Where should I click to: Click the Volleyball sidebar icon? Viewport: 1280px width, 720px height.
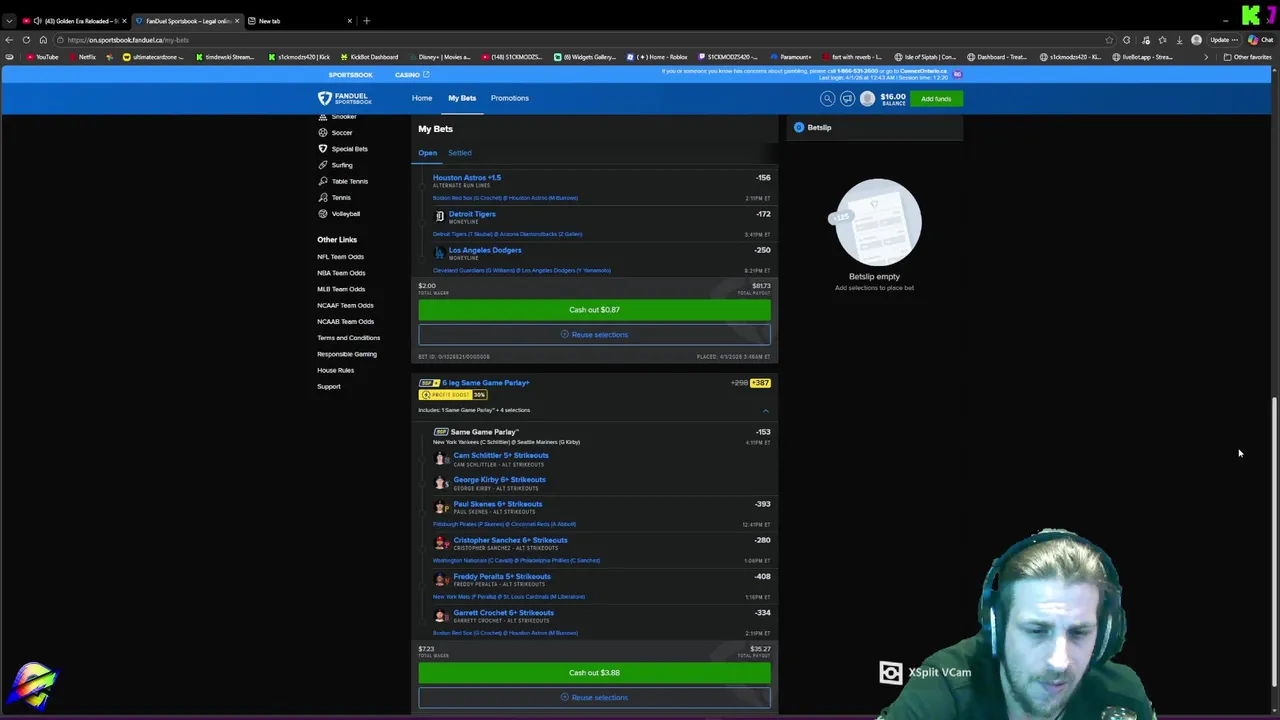click(322, 213)
